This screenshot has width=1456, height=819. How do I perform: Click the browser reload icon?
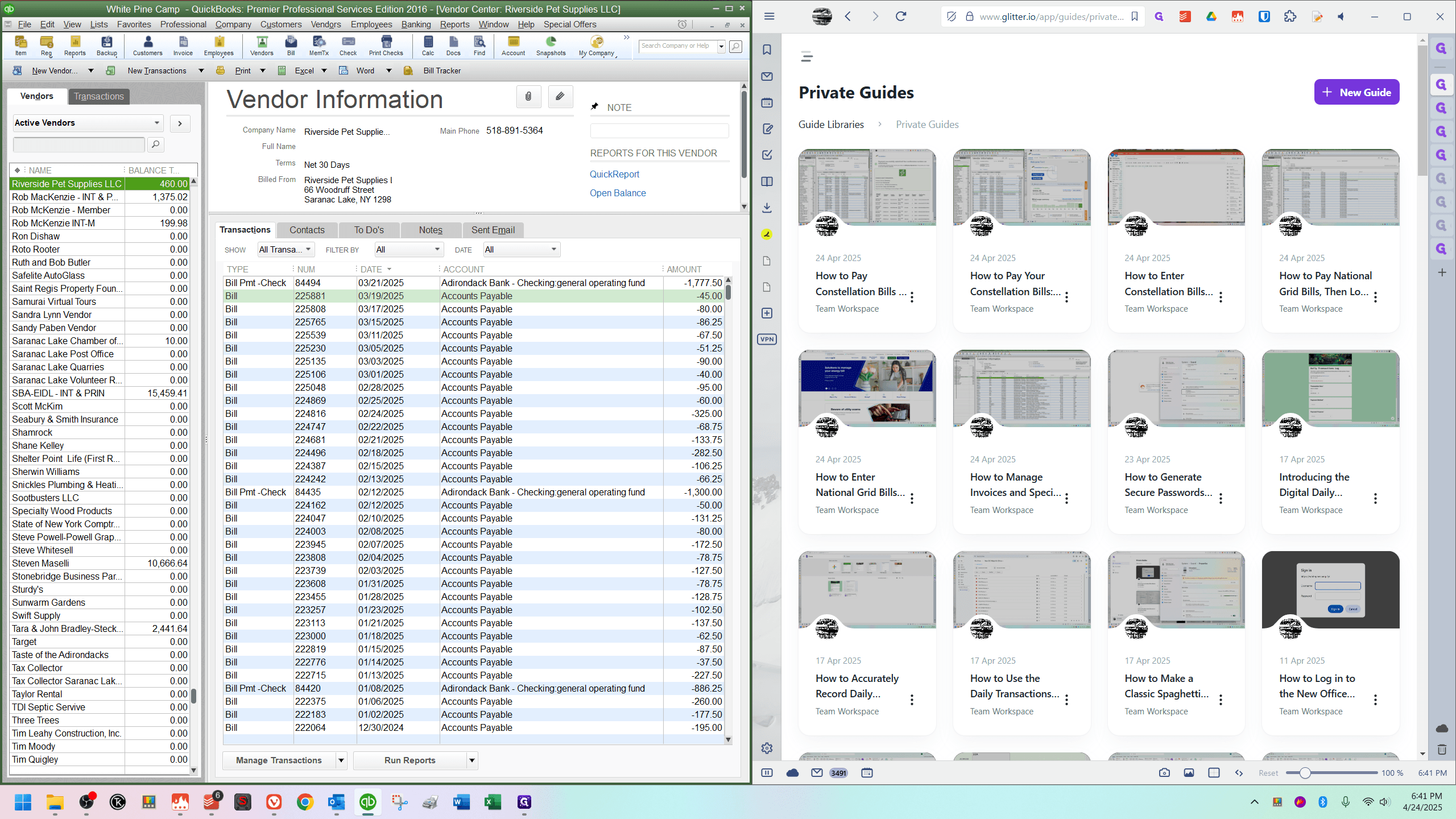point(901,16)
